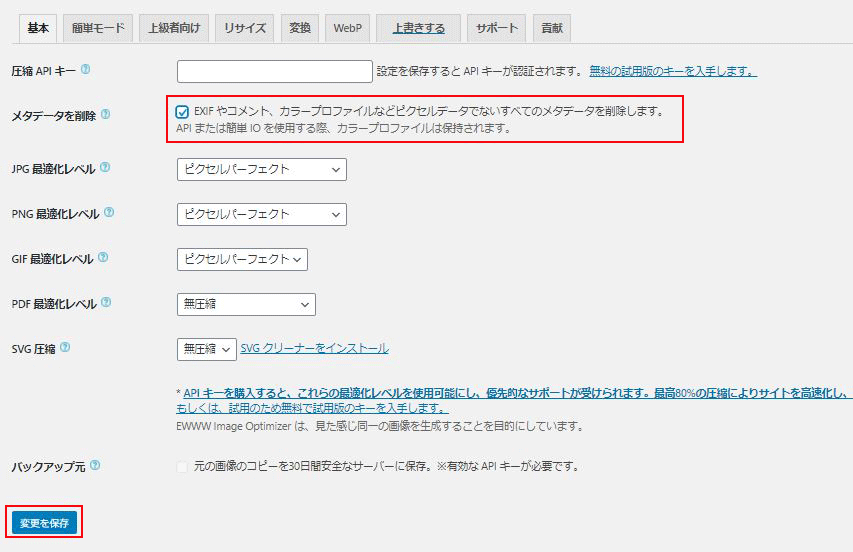This screenshot has height=552, width=853.
Task: Follow the SVG クリーナーをインストール link
Action: point(314,349)
